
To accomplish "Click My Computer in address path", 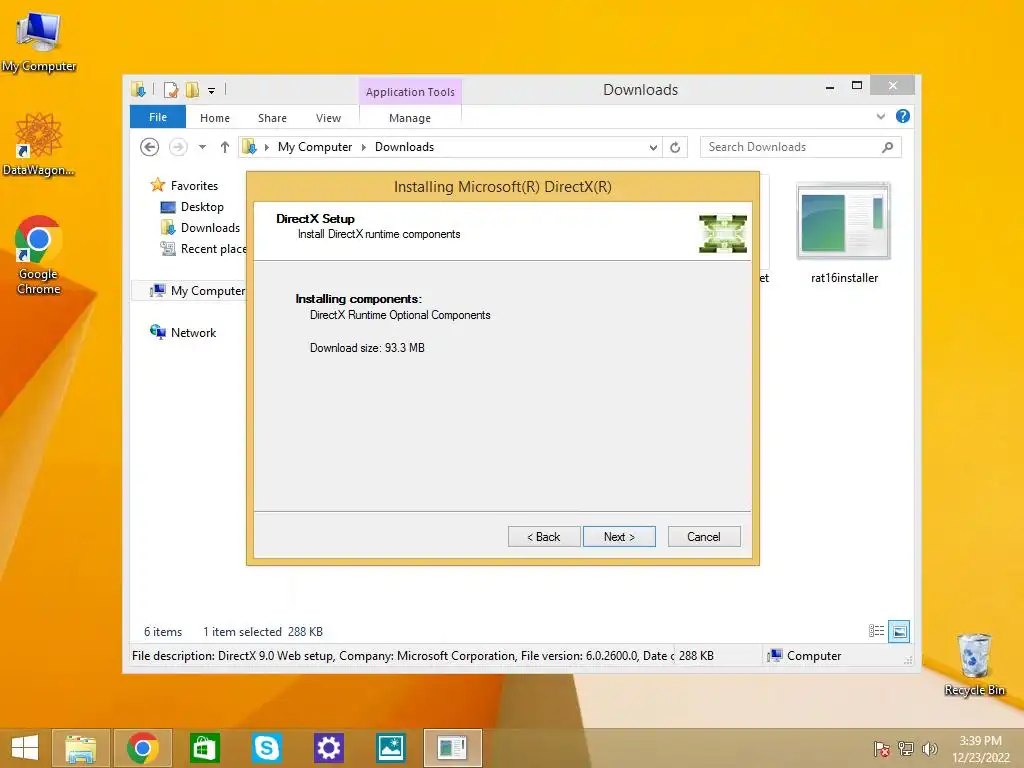I will [x=315, y=147].
